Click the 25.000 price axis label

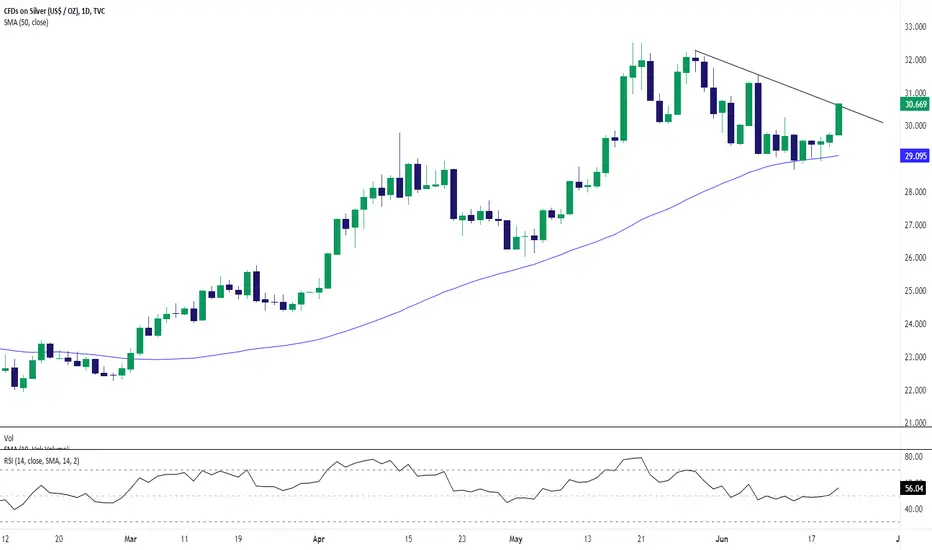tap(915, 291)
